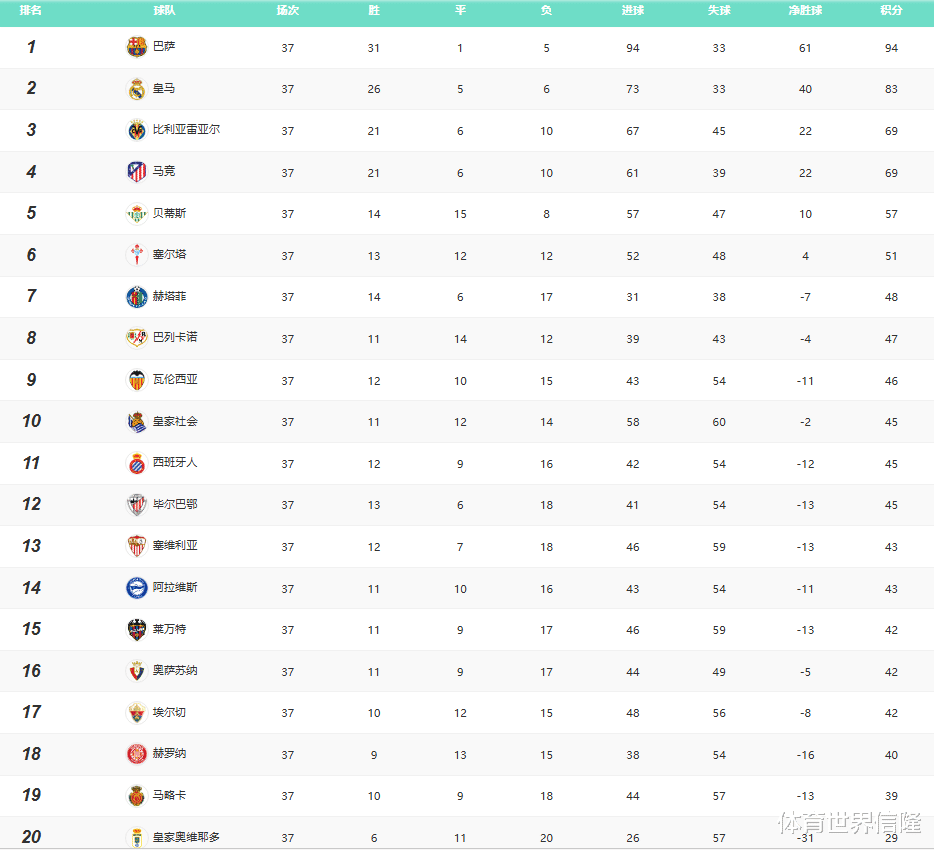Select the Villarreal yellow crest icon
The height and width of the screenshot is (850, 934).
coord(136,130)
